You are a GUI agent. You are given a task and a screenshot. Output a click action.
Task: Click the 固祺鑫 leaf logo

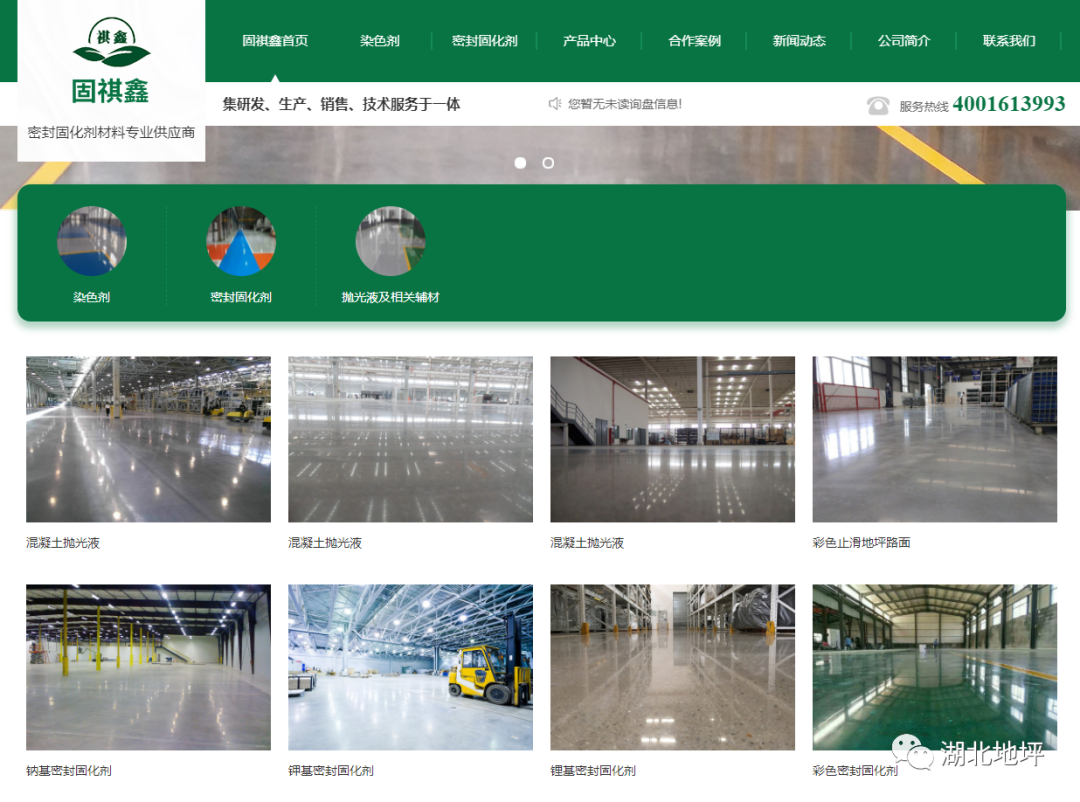[x=111, y=45]
